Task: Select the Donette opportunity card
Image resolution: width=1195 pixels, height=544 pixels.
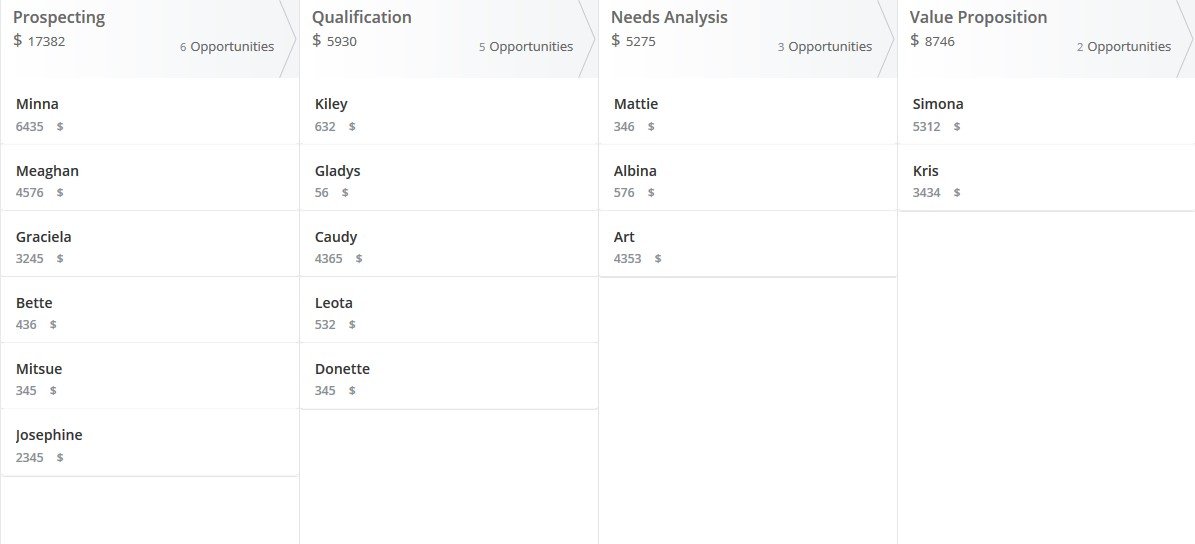Action: (x=449, y=379)
